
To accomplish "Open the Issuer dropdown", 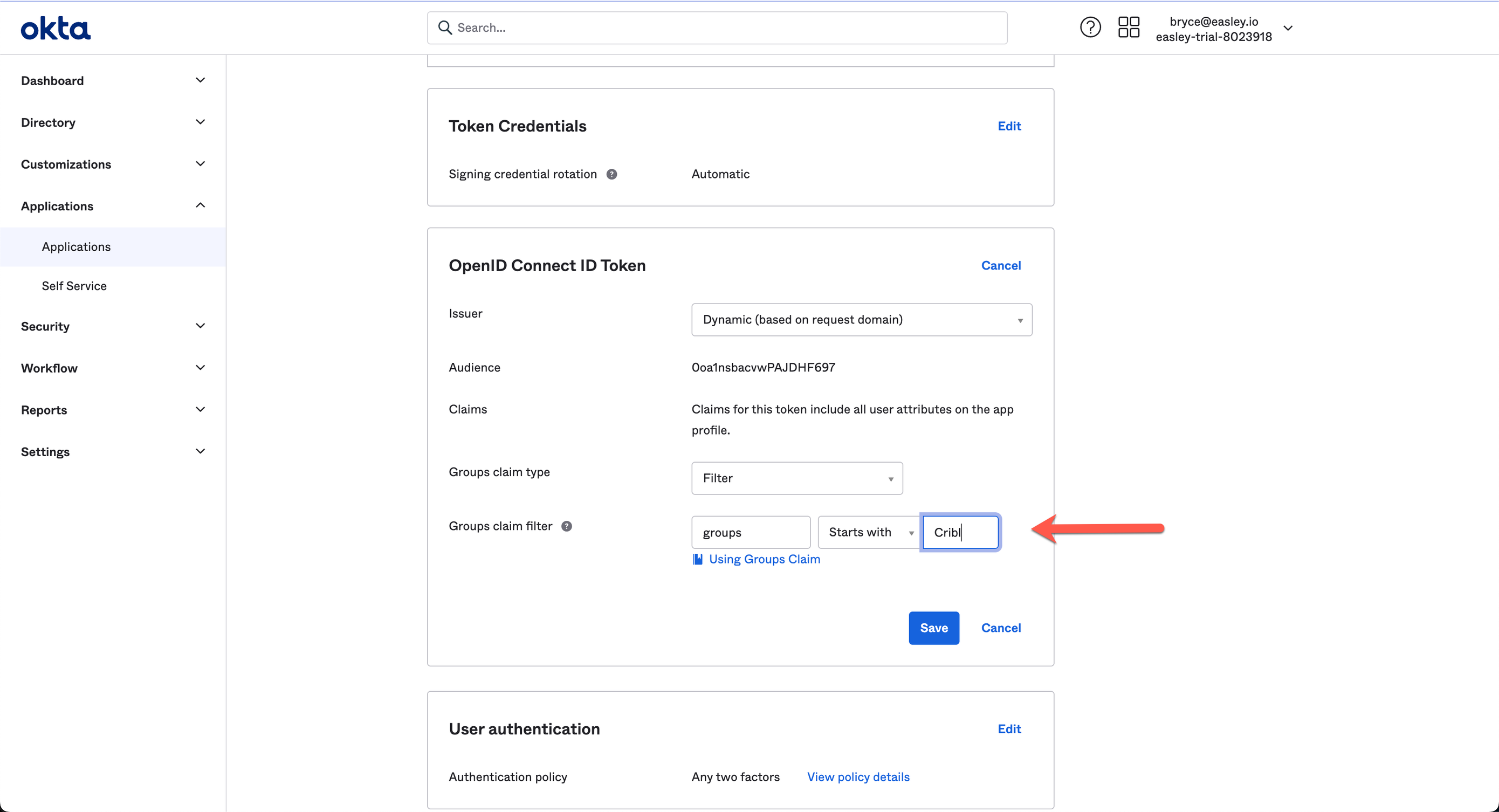I will pyautogui.click(x=861, y=319).
